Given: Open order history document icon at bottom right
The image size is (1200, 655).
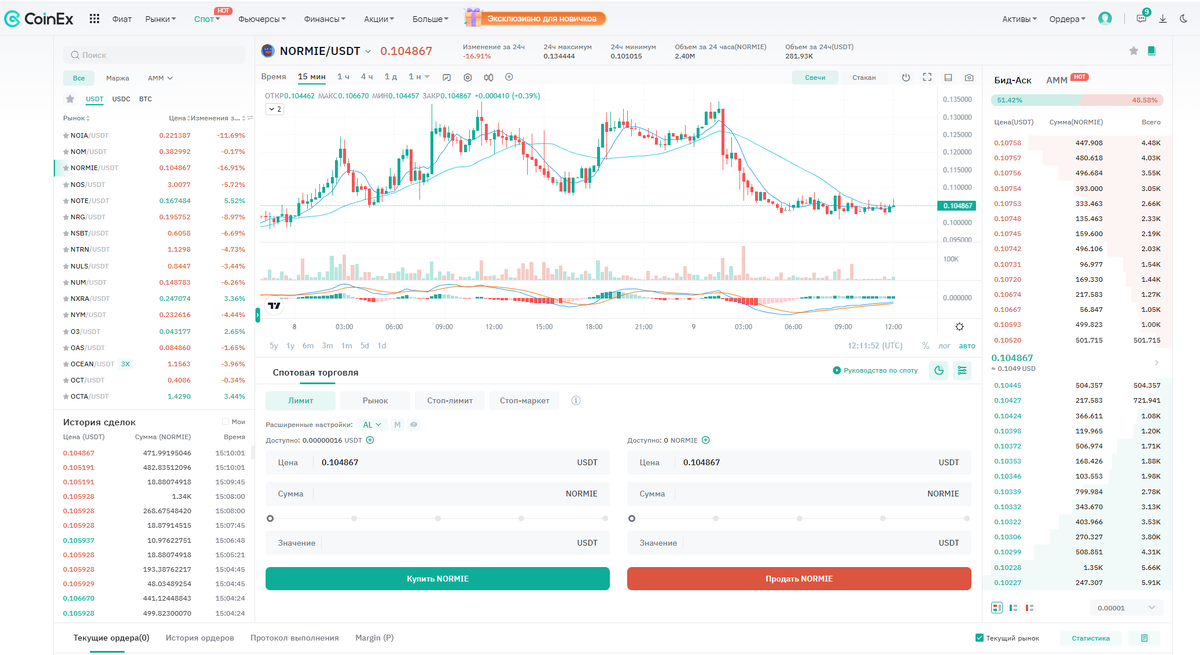Looking at the screenshot, I should coord(1144,638).
